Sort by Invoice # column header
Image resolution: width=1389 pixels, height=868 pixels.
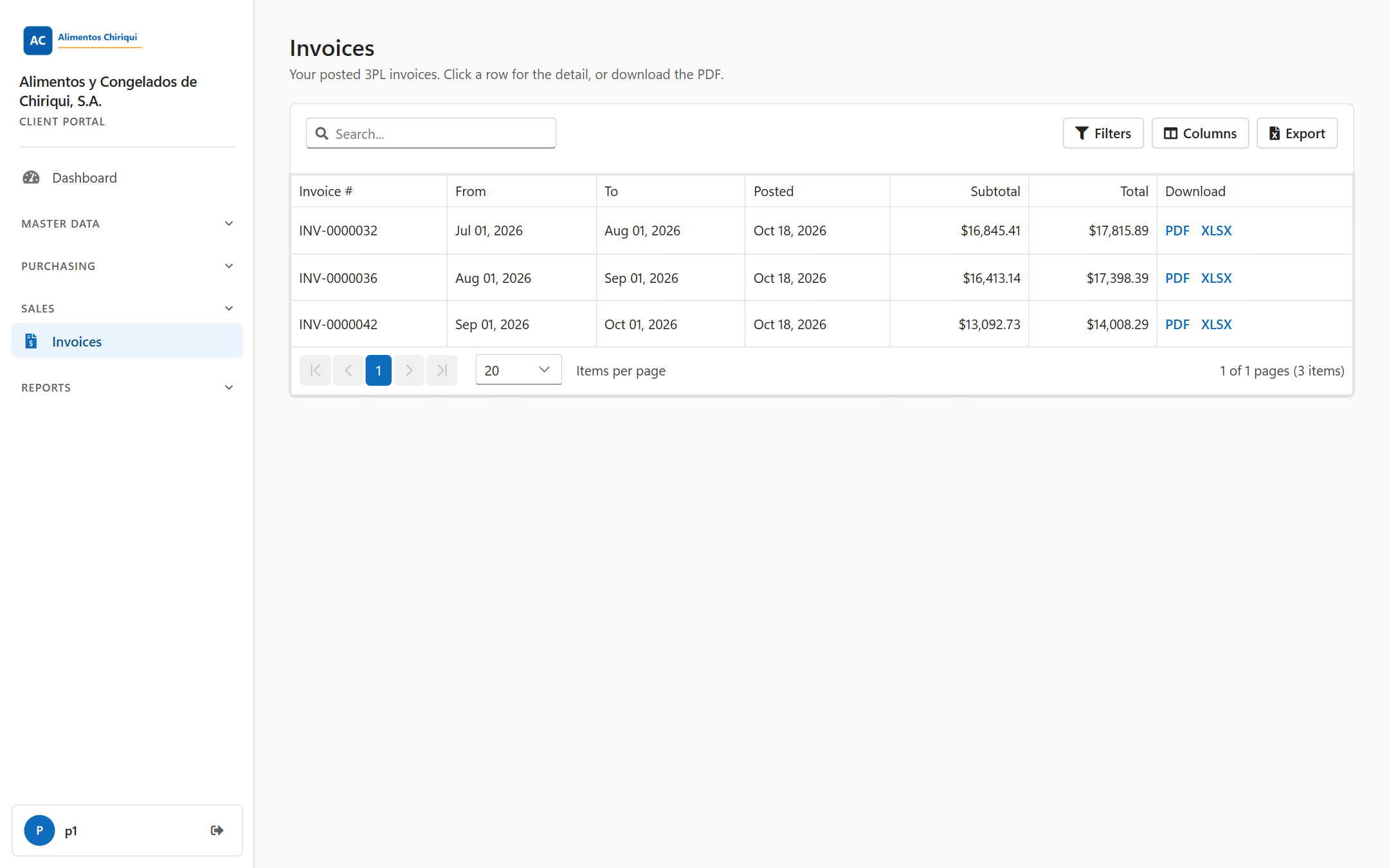pos(368,191)
